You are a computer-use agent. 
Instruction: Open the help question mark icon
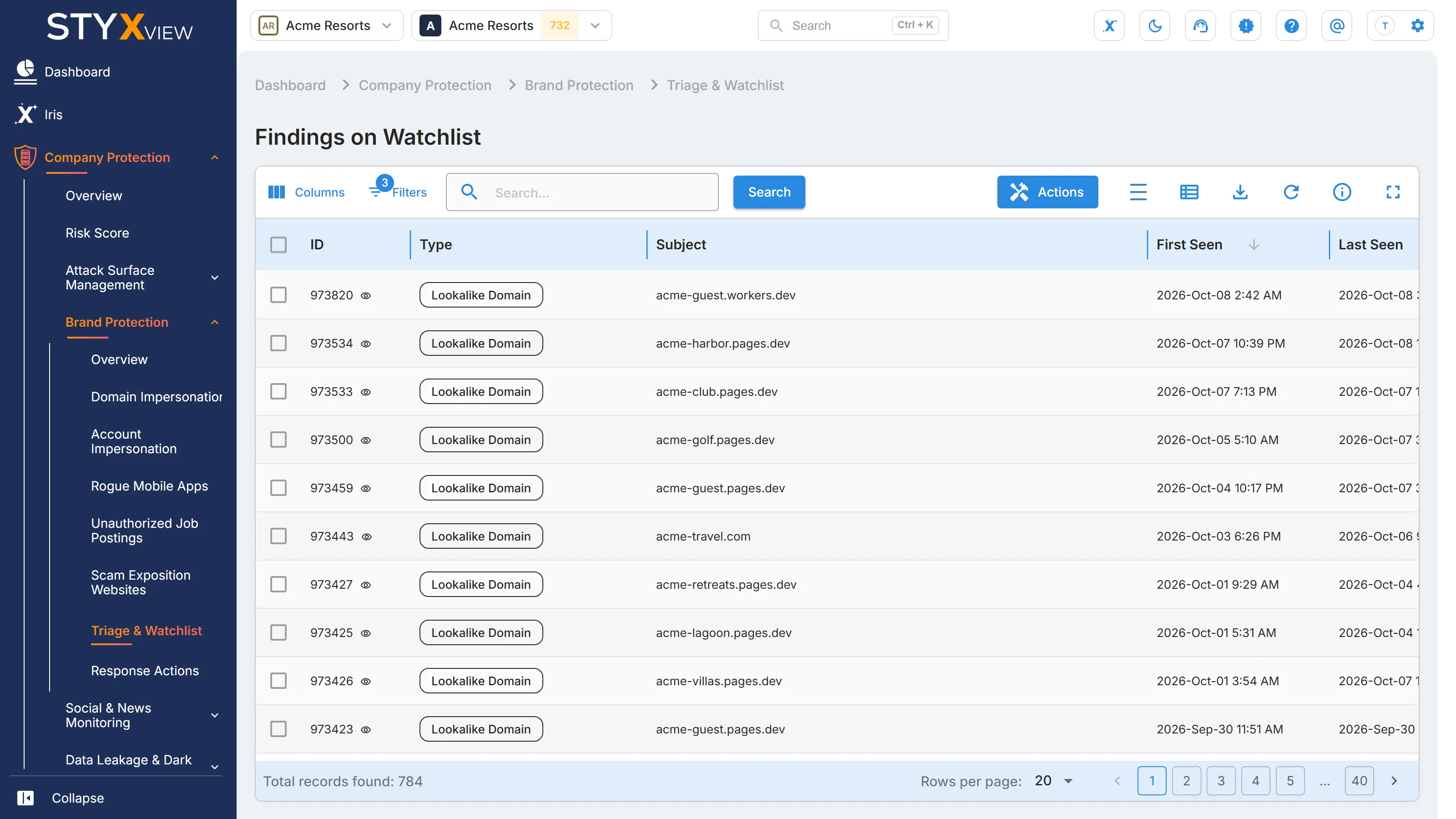coord(1291,25)
